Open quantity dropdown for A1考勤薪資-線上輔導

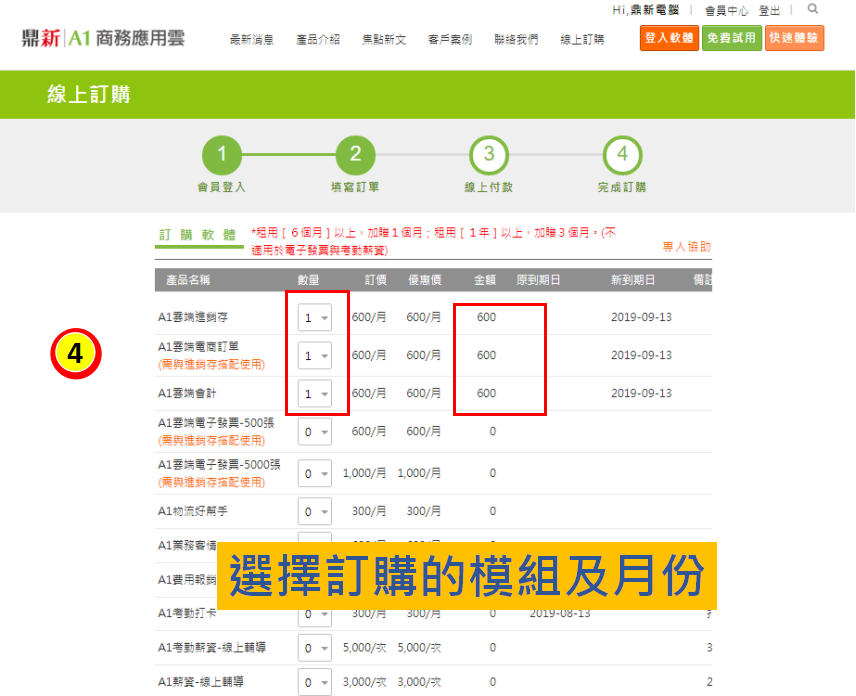pyautogui.click(x=315, y=648)
